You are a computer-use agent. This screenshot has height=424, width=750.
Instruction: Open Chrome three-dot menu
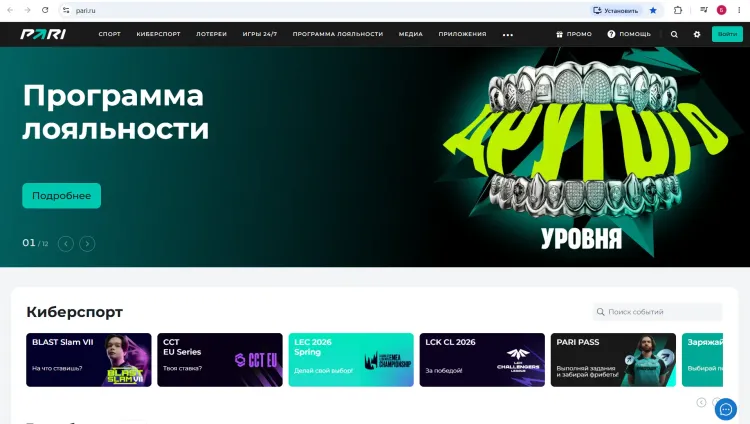pyautogui.click(x=739, y=10)
